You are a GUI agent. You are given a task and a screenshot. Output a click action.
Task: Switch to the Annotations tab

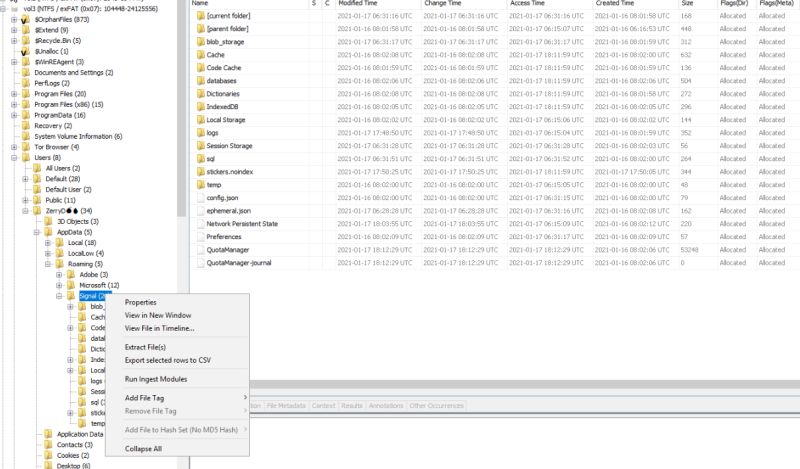coord(386,406)
